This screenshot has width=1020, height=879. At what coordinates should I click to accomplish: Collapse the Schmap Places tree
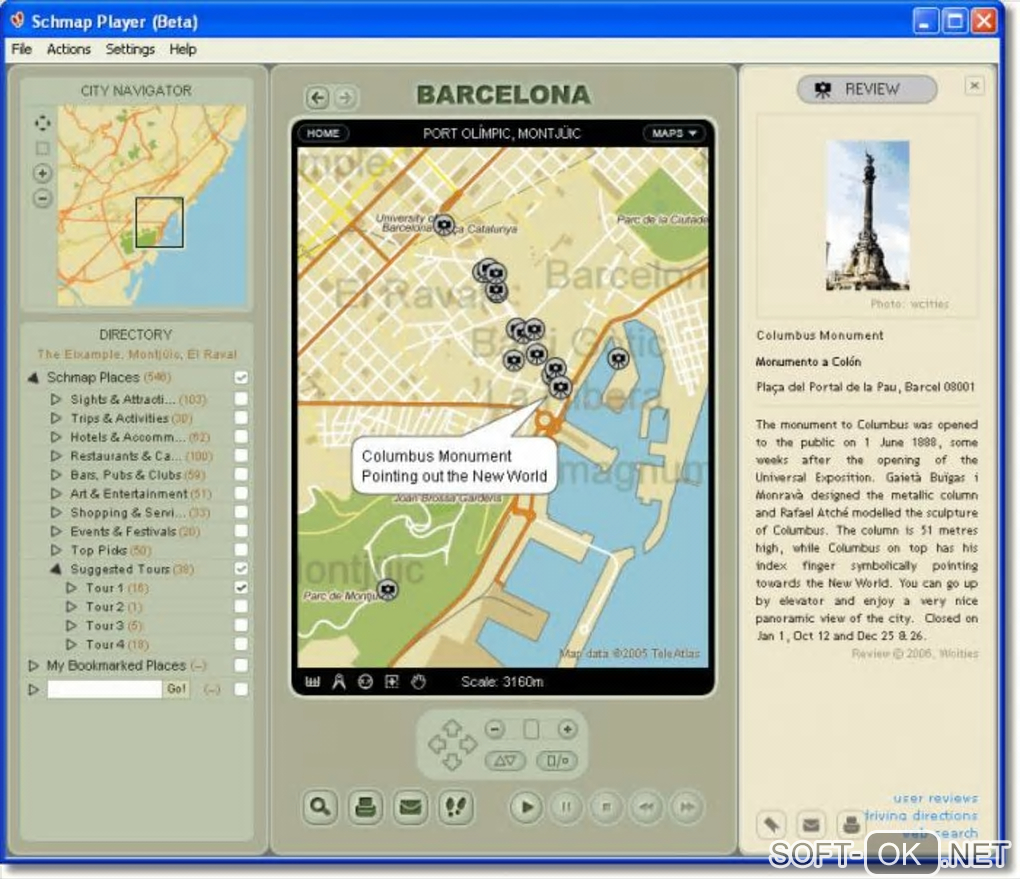pyautogui.click(x=33, y=377)
